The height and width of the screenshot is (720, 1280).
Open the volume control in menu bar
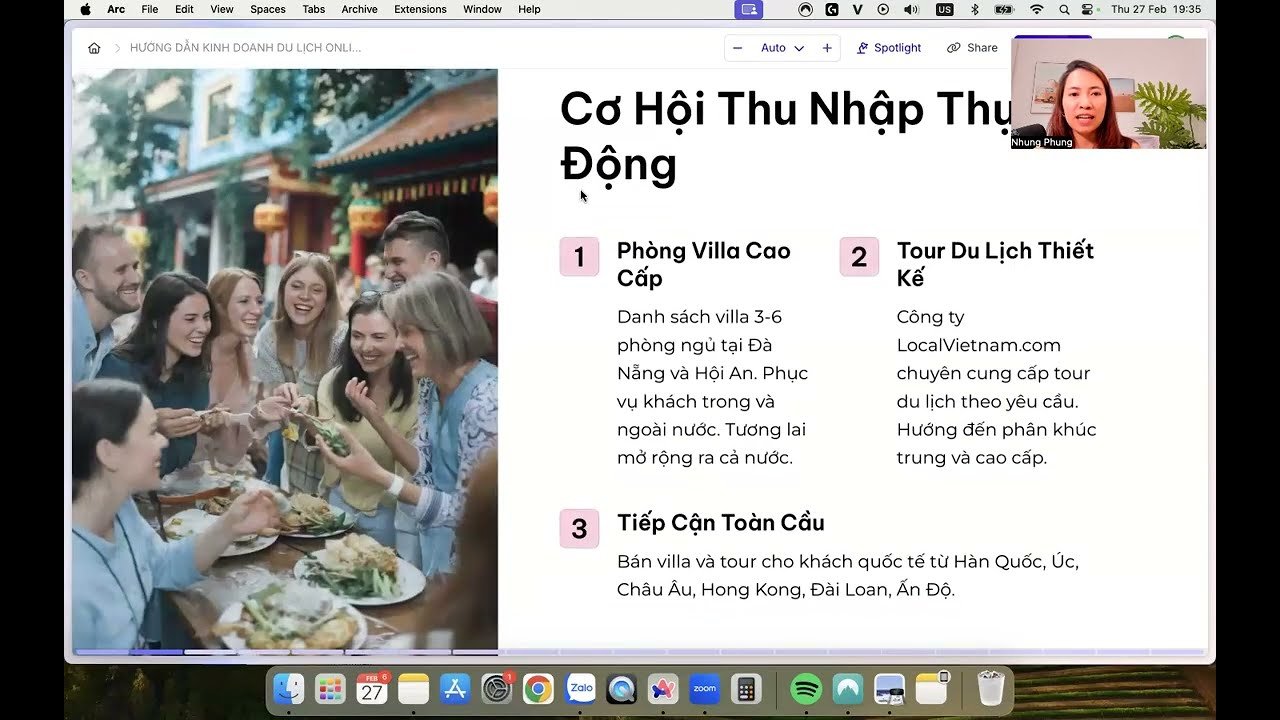(x=911, y=9)
